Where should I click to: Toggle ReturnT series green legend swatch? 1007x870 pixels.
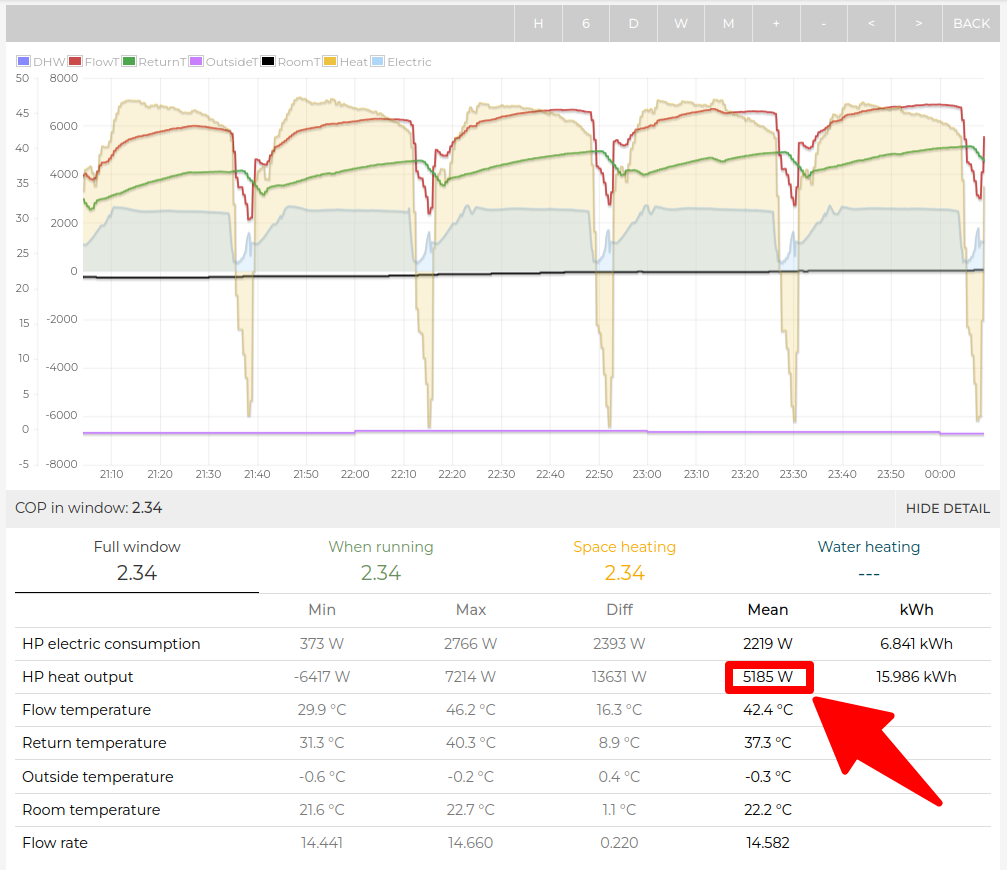point(129,62)
